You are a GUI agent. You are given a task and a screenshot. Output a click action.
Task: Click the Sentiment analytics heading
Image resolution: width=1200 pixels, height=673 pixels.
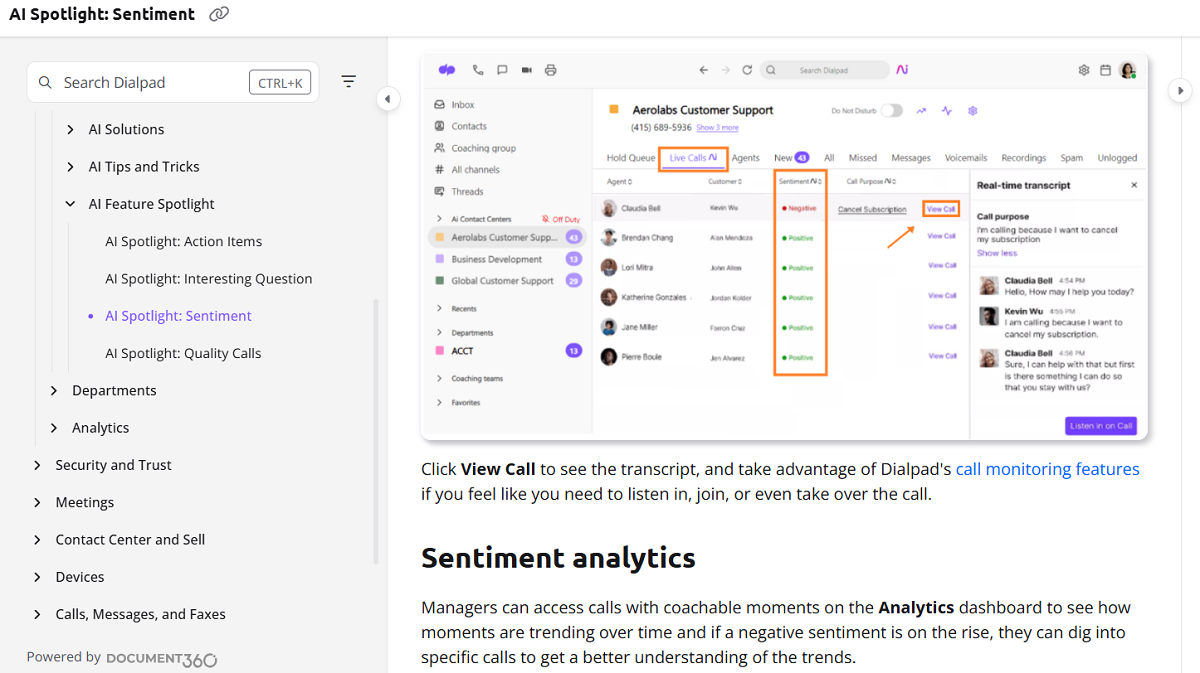(558, 558)
